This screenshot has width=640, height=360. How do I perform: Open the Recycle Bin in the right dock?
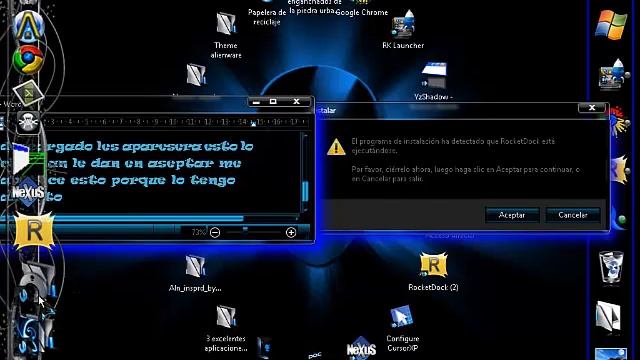pyautogui.click(x=611, y=267)
